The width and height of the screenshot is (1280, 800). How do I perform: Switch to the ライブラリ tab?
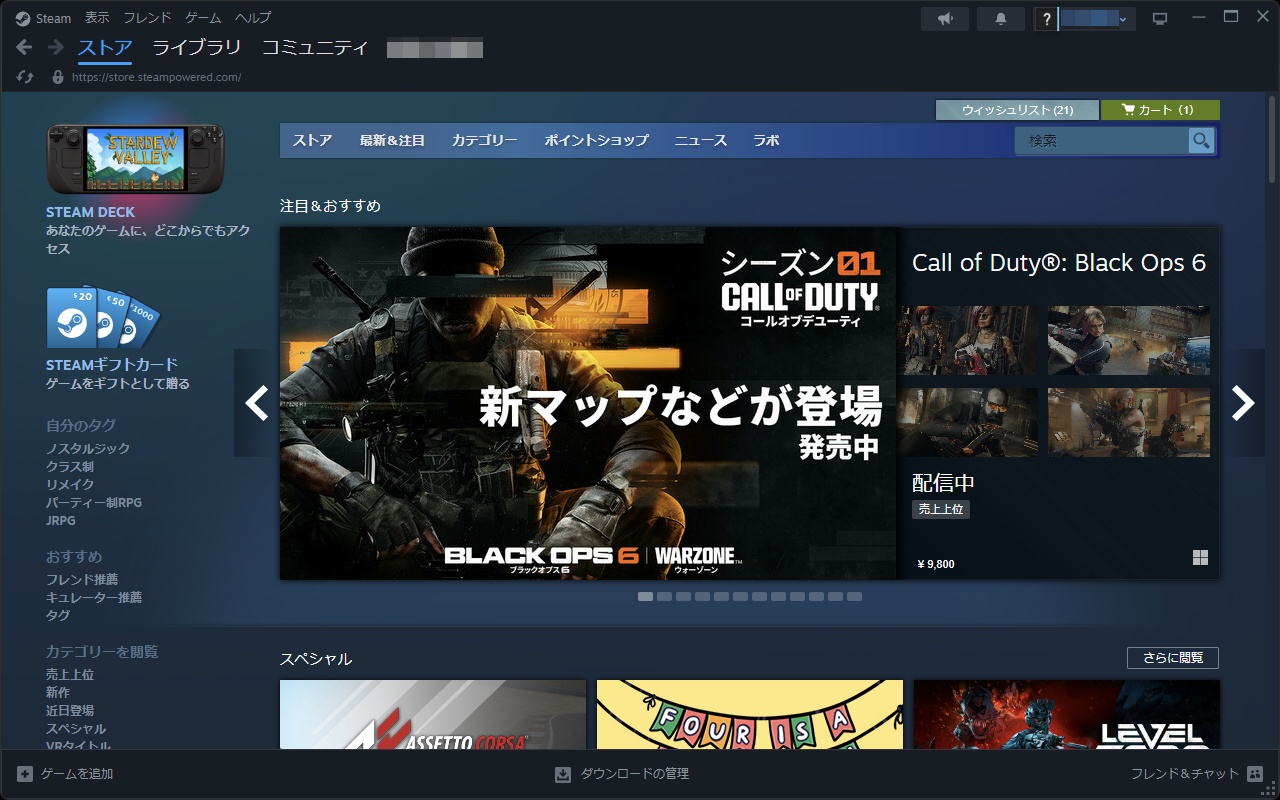[x=196, y=46]
